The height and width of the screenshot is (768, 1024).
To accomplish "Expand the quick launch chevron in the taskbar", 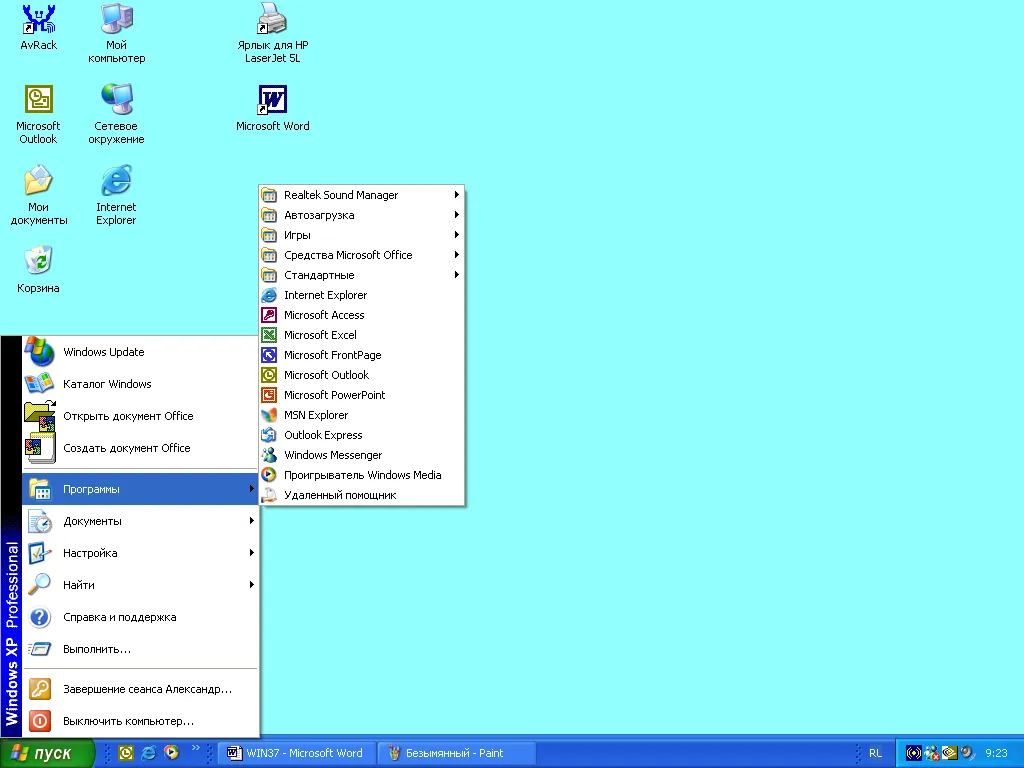I will coord(195,748).
